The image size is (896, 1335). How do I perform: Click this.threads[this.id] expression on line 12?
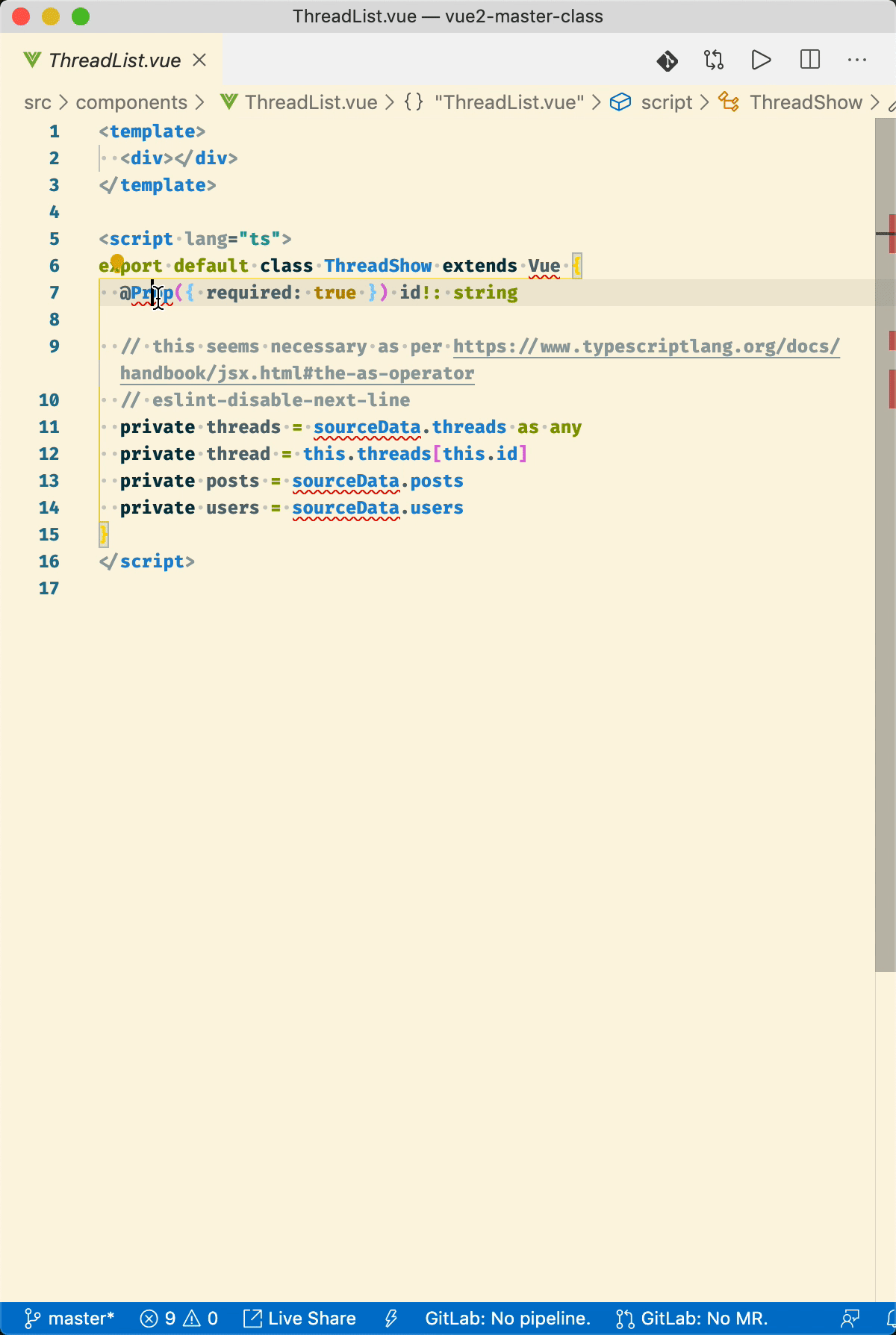[415, 454]
